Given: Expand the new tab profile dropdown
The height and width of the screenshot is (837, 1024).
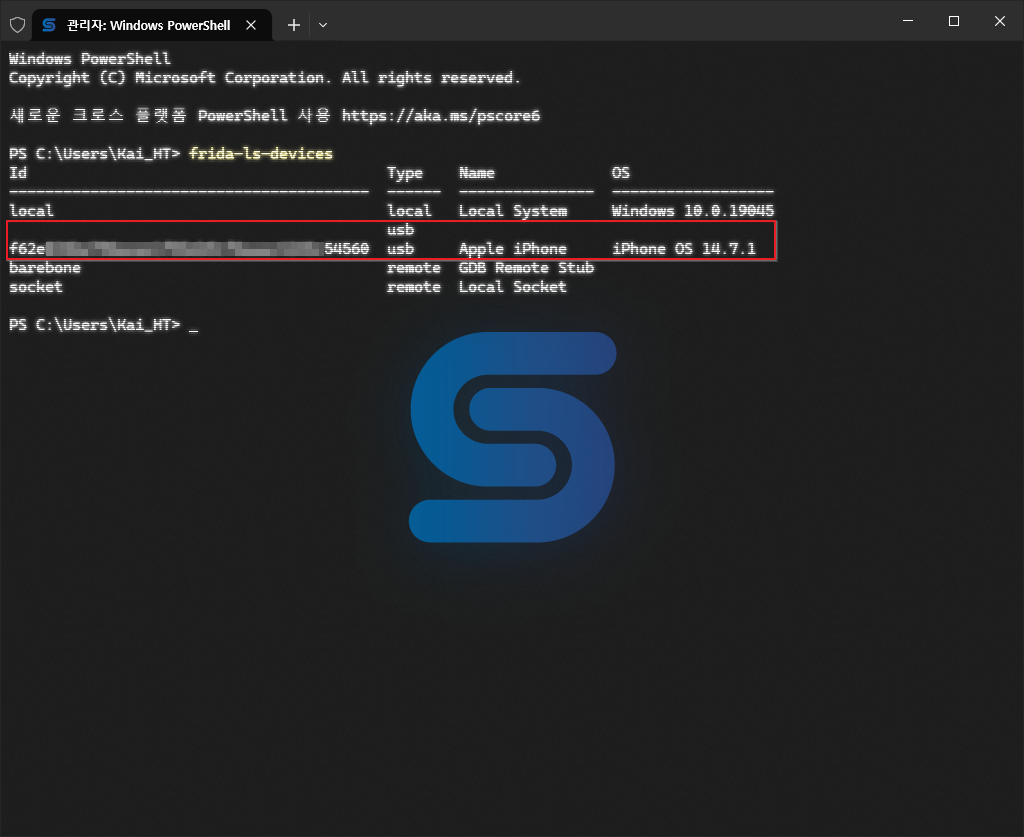Looking at the screenshot, I should [x=323, y=25].
